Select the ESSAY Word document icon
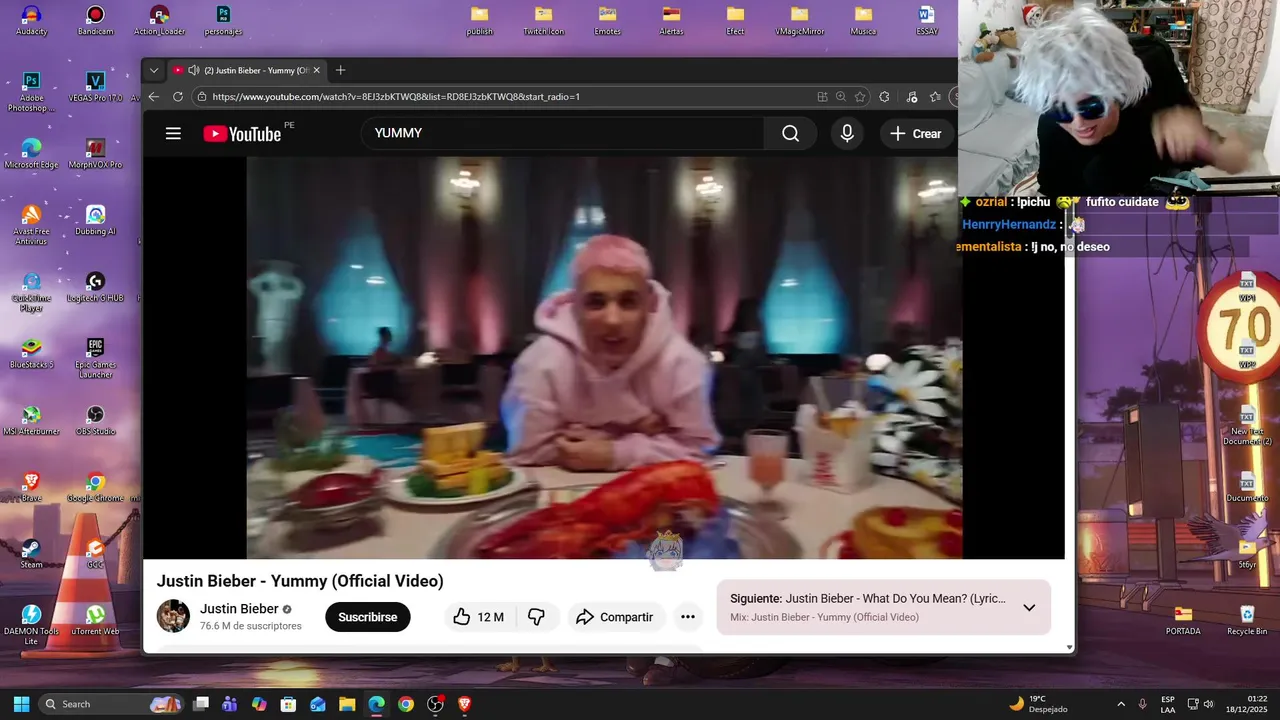This screenshot has width=1280, height=720. (x=926, y=20)
